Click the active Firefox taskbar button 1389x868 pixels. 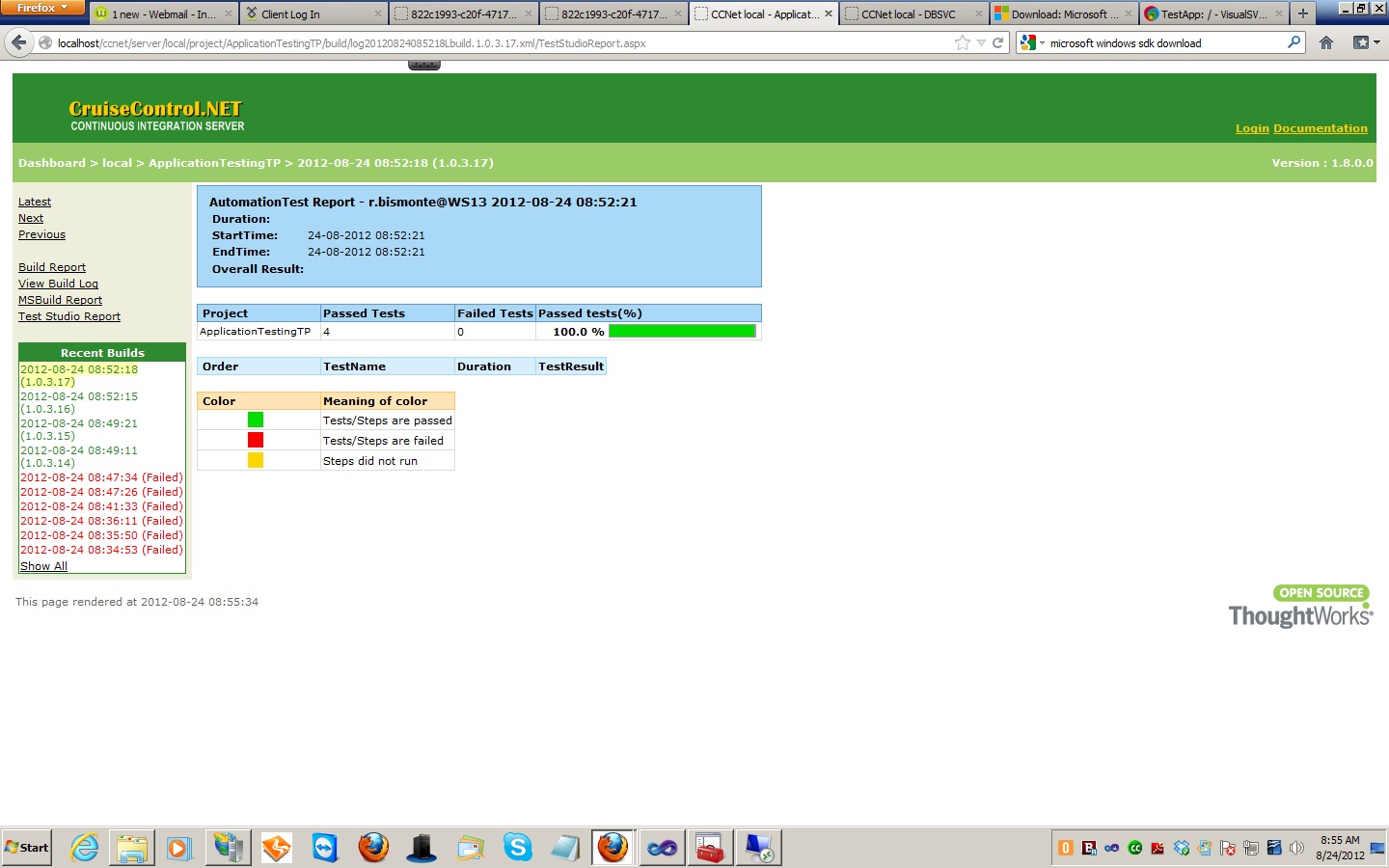613,848
